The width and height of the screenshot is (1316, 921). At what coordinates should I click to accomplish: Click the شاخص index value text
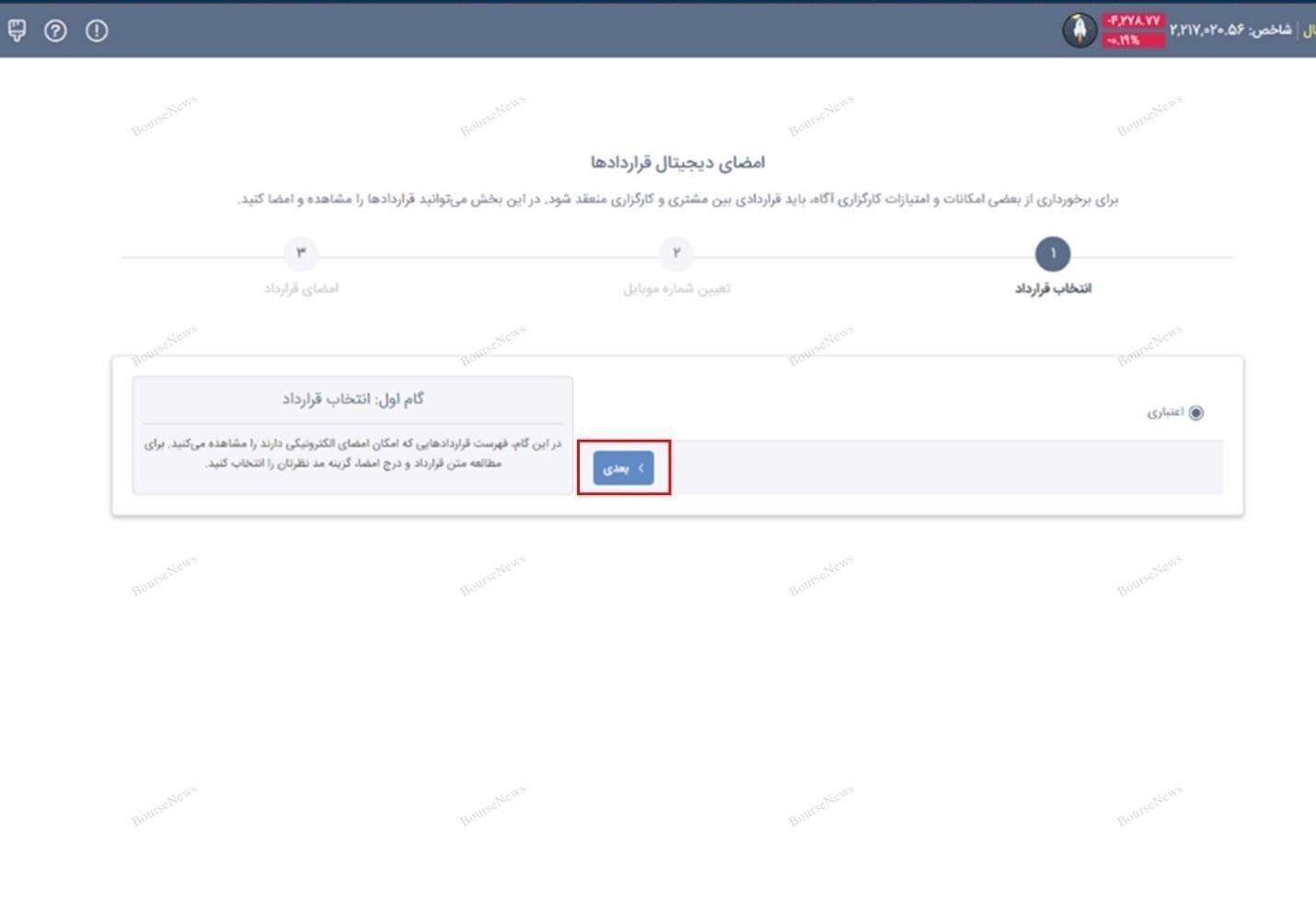pos(1230,30)
